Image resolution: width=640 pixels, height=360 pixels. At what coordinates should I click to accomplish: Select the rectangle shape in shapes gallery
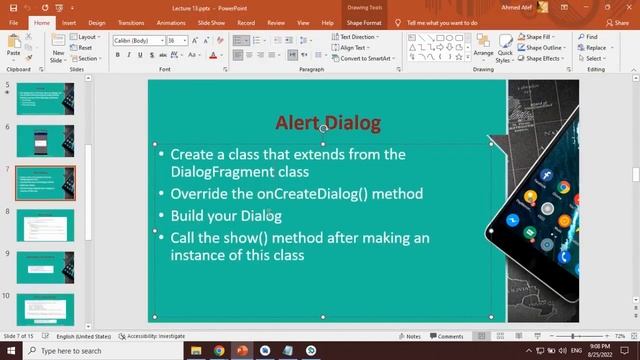click(x=440, y=38)
